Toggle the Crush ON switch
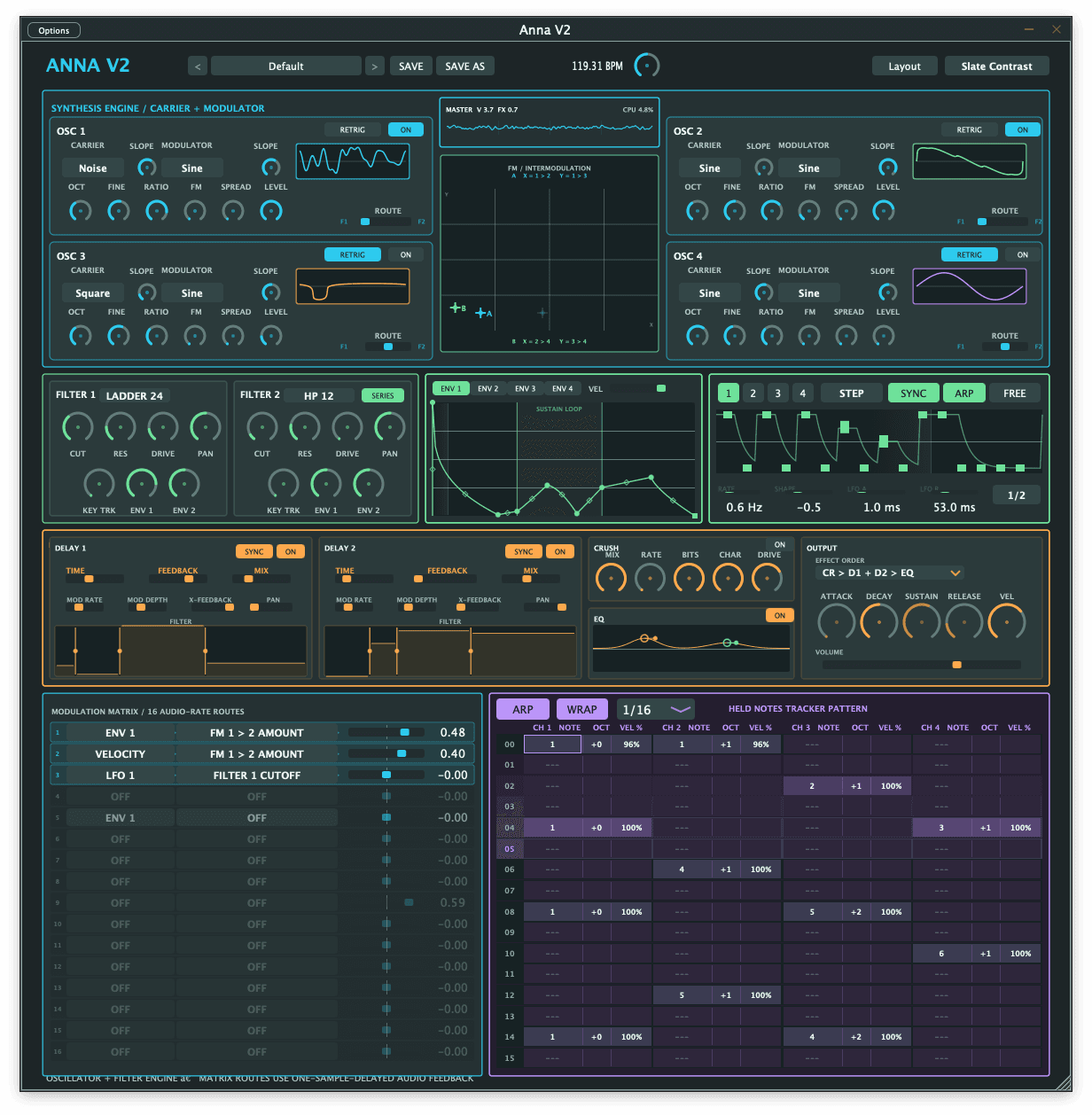 [x=780, y=544]
